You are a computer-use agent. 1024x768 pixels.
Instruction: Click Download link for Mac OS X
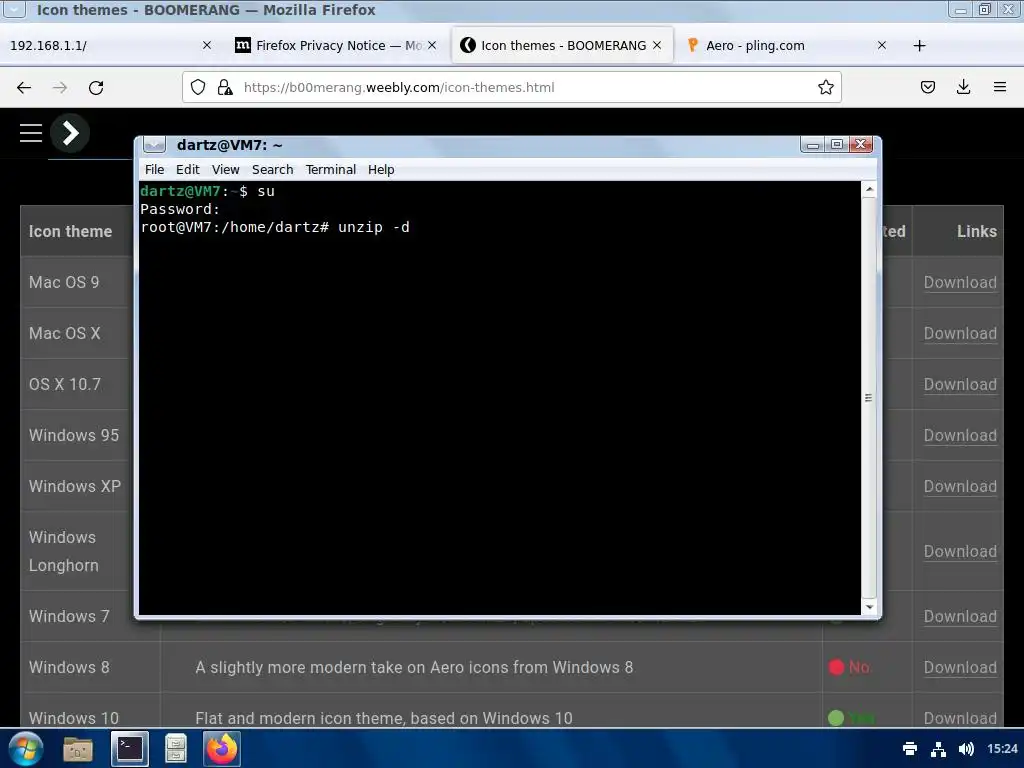(960, 333)
